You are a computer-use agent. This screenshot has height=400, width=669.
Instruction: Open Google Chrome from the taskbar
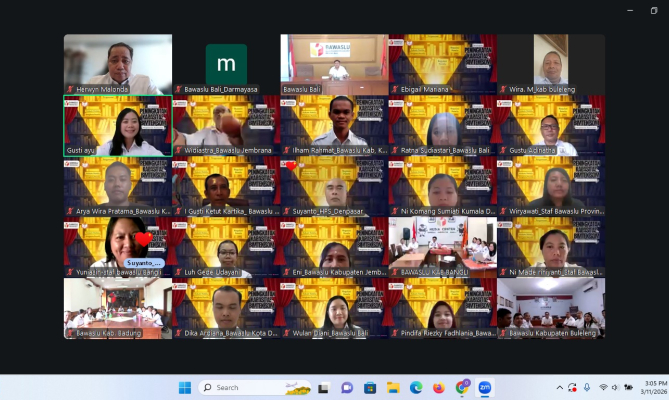(x=461, y=387)
